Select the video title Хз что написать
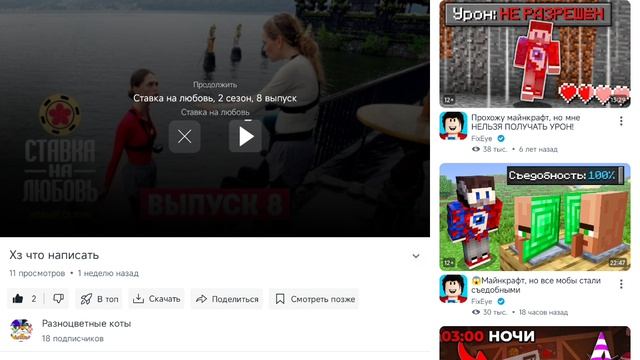The image size is (640, 360). [54, 255]
